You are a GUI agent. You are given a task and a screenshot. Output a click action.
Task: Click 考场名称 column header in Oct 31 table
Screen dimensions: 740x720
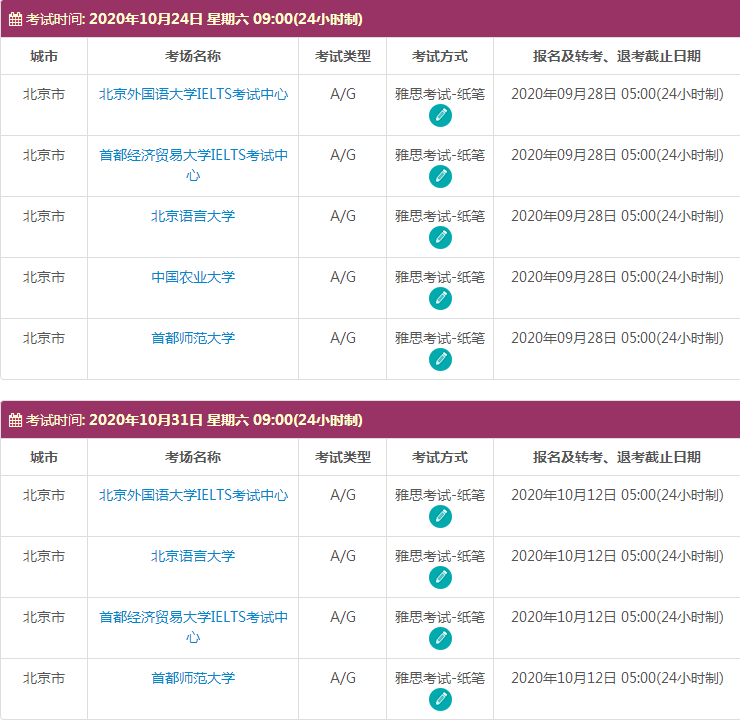193,457
